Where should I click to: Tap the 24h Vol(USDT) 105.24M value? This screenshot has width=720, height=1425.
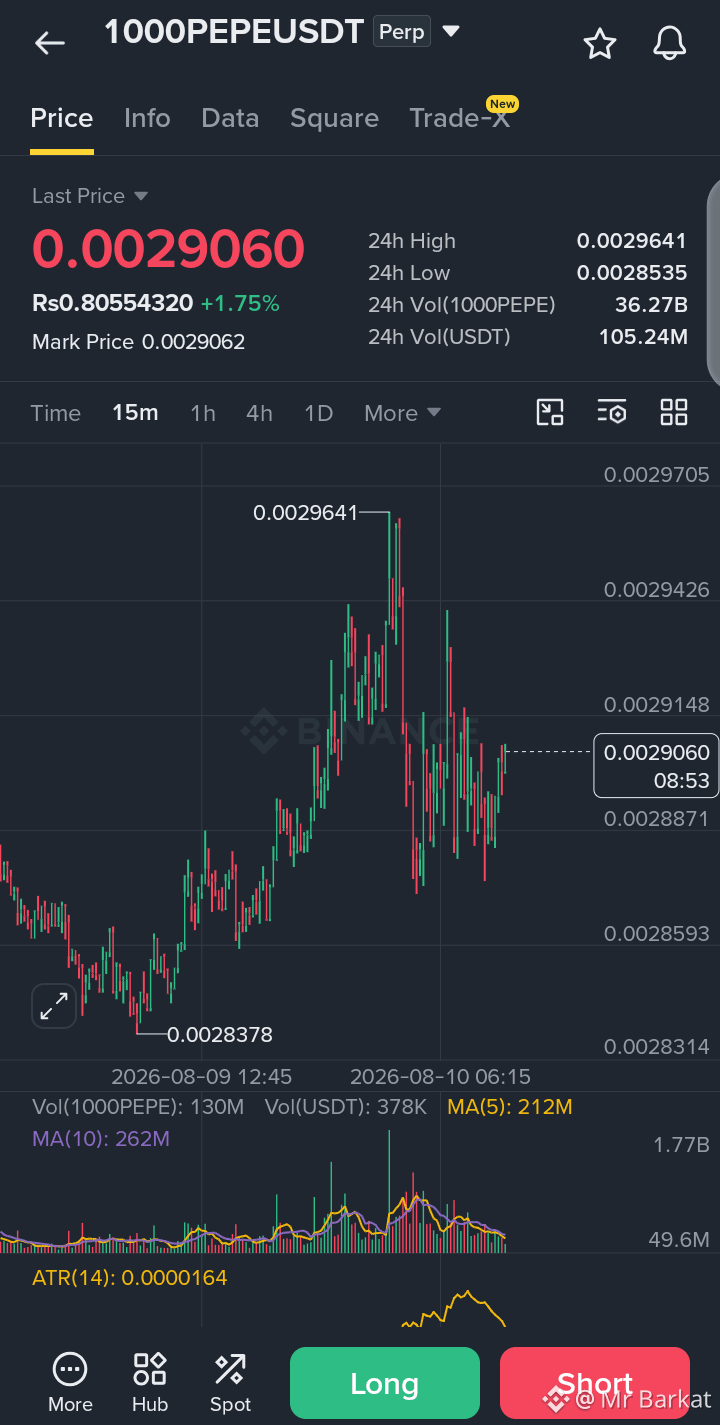click(643, 337)
